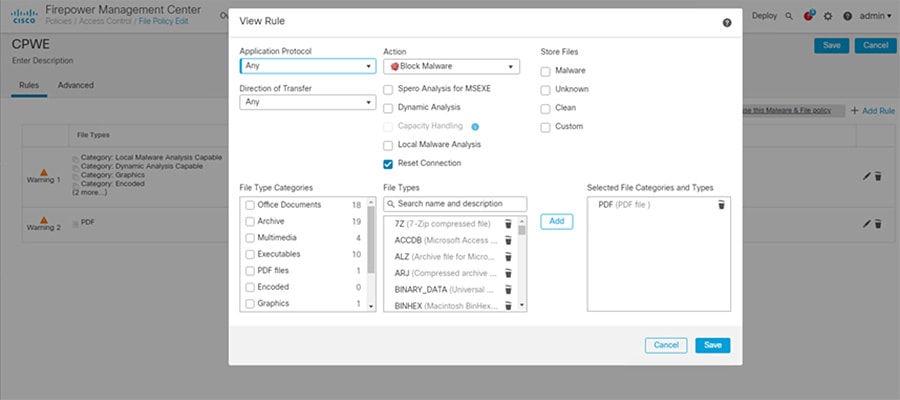The height and width of the screenshot is (400, 900).
Task: Click File Types list scrollbar thumb
Action: [x=522, y=230]
